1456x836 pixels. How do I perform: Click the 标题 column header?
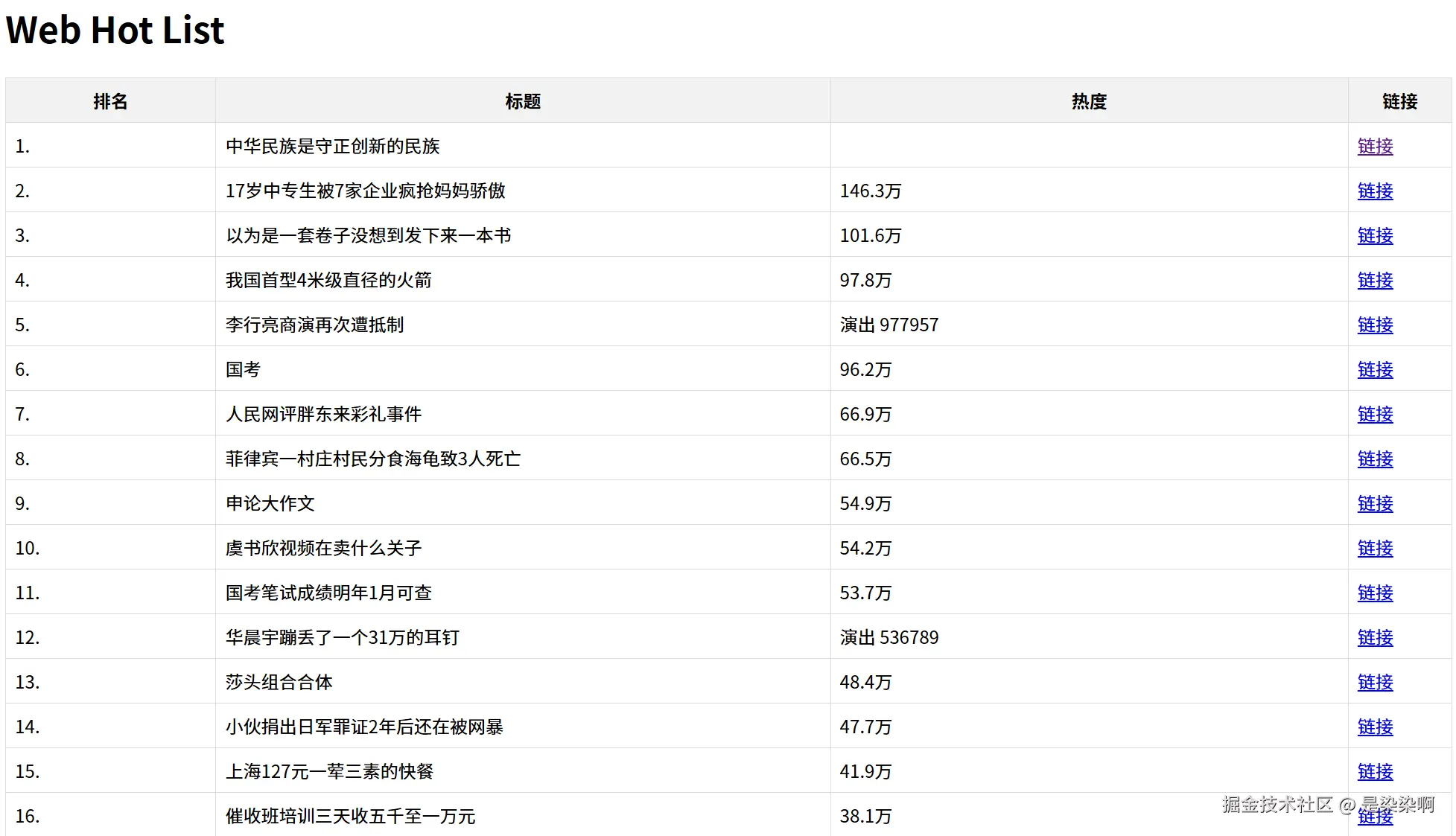coord(522,101)
